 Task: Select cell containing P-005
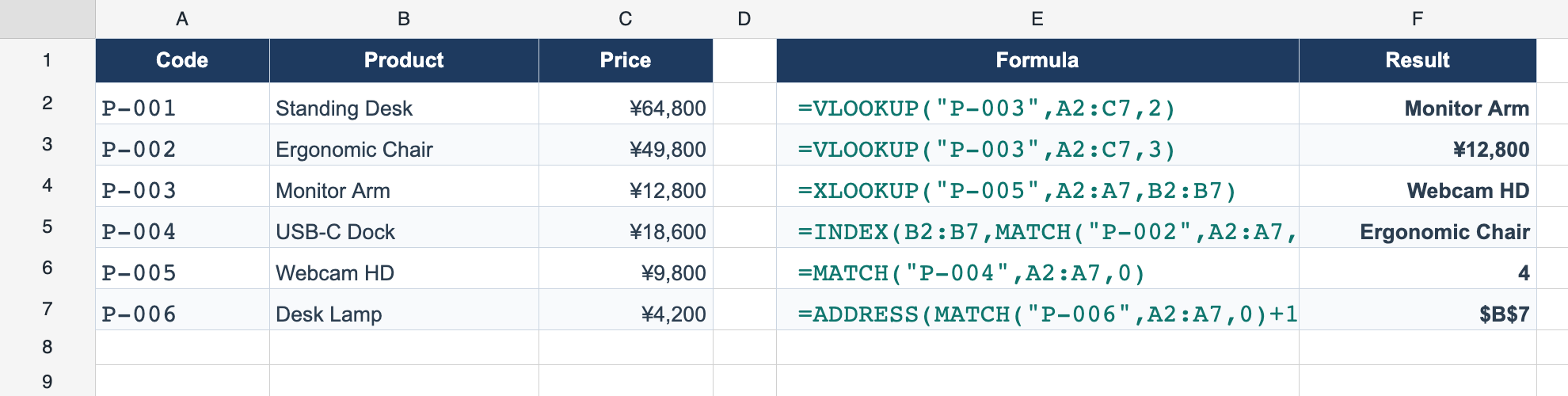[182, 268]
